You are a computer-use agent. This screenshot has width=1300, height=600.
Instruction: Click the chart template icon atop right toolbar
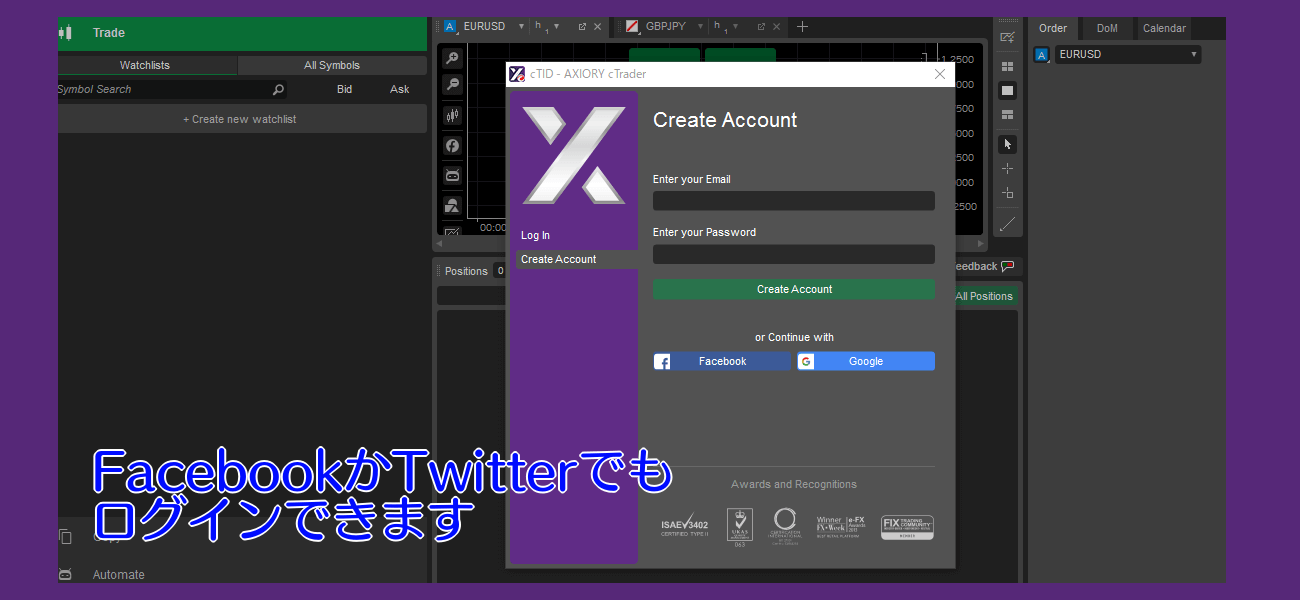click(x=1008, y=38)
